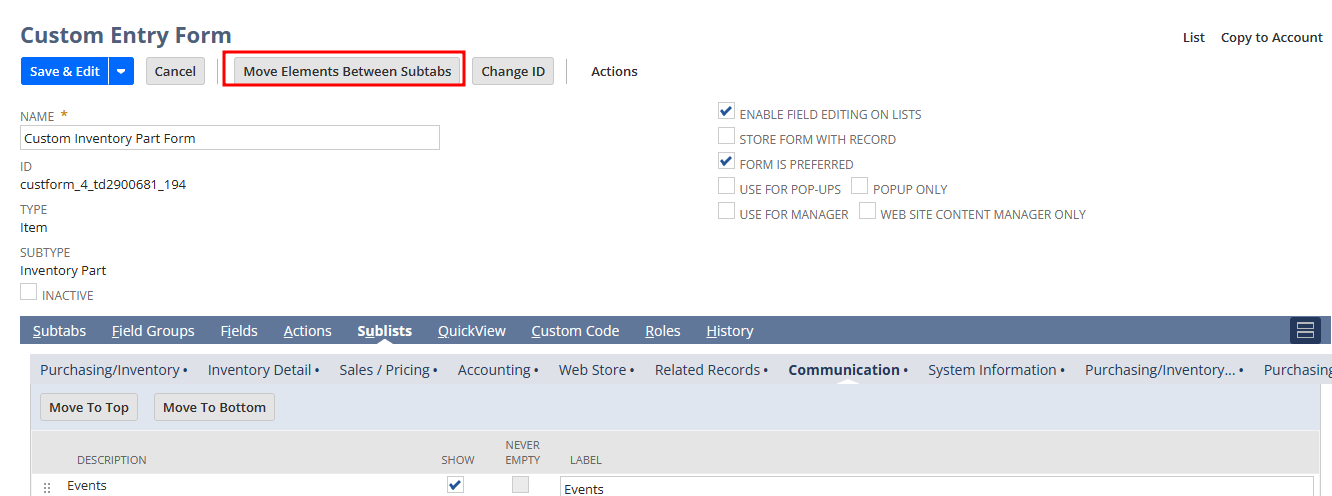Expand the Actions menu
This screenshot has width=1332, height=496.
tap(614, 71)
